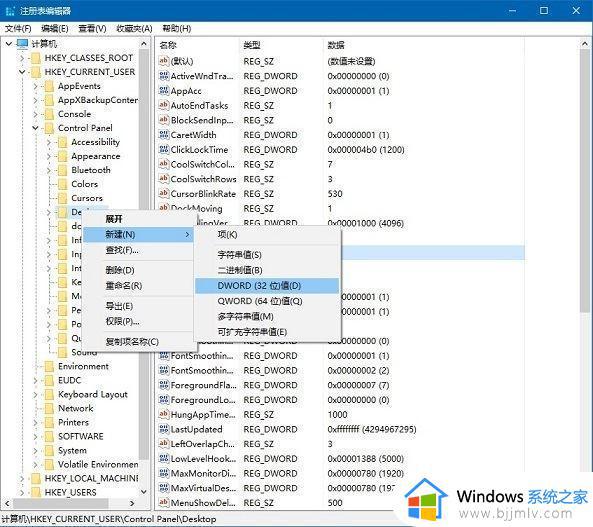Expand the HKEY_CLASSES_ROOT node arrow
The height and width of the screenshot is (527, 593).
click(x=22, y=58)
